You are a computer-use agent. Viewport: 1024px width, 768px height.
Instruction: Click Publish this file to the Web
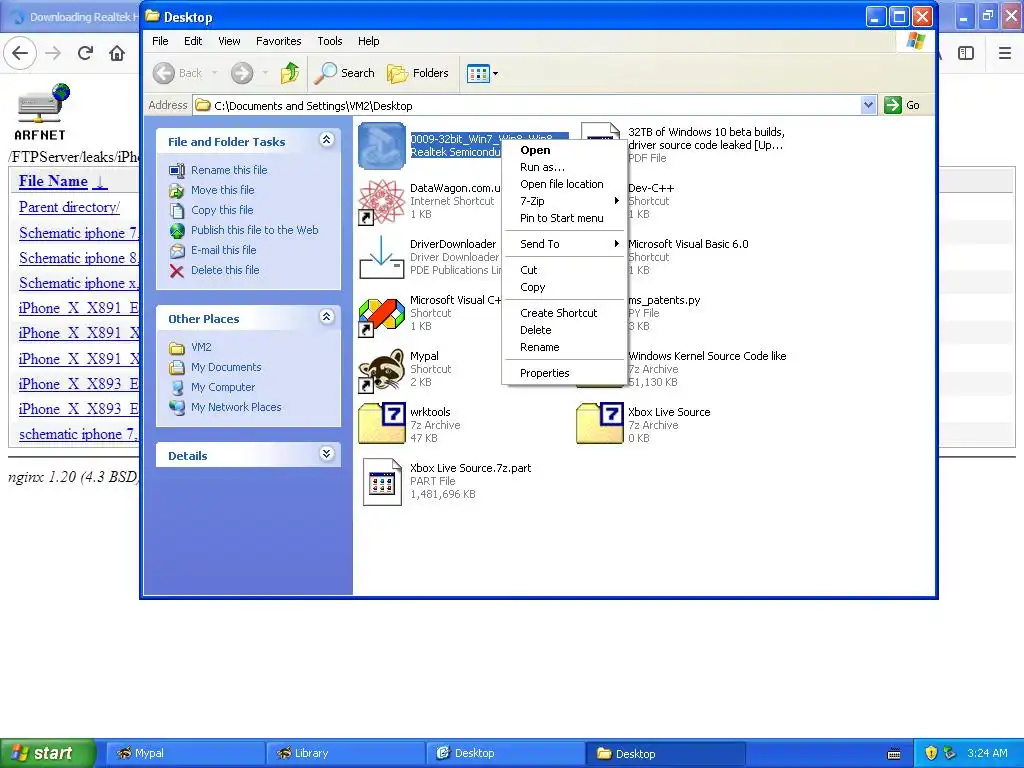[255, 230]
